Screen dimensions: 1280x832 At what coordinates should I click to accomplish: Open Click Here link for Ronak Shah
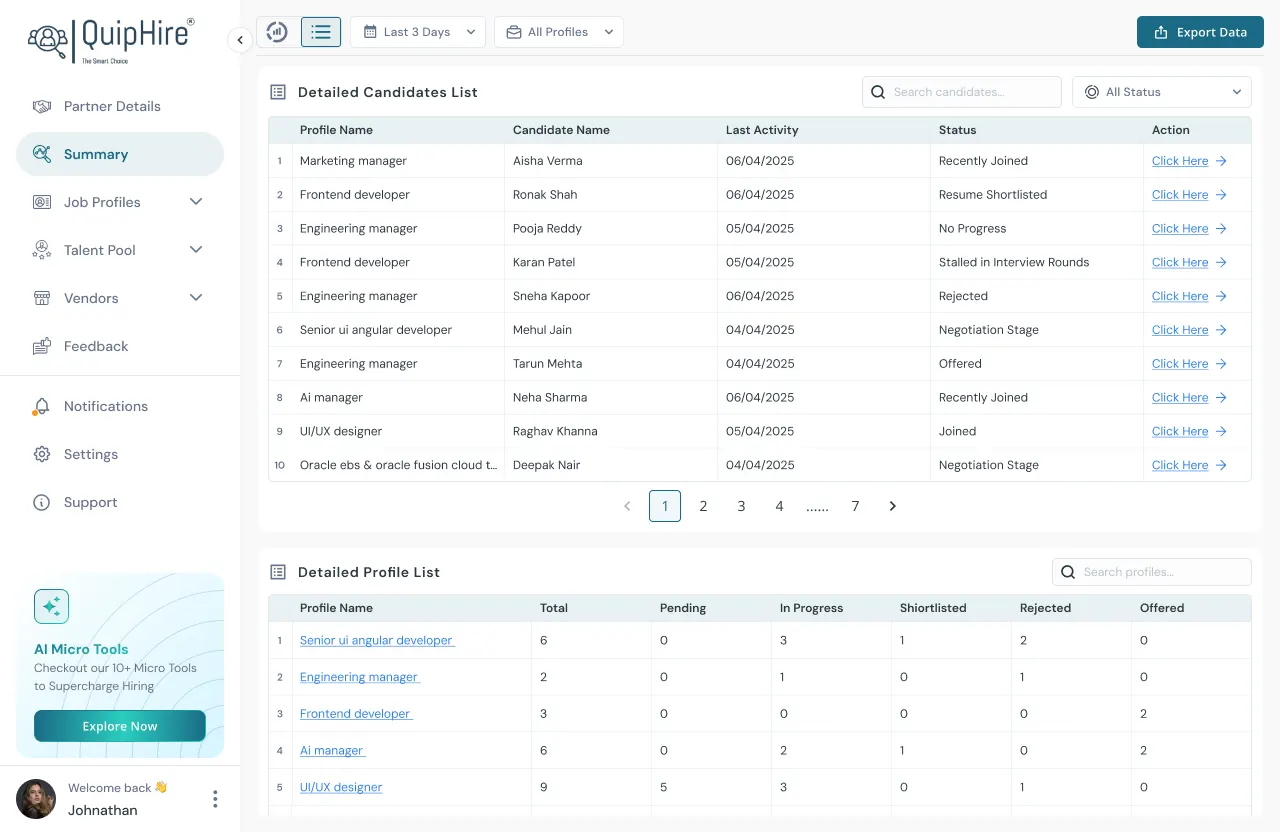[1180, 195]
